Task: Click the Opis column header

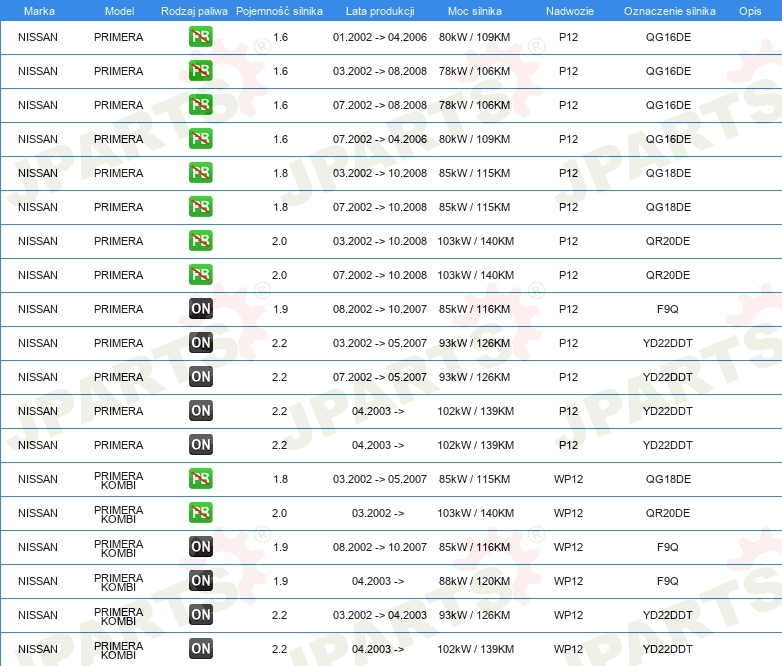Action: coord(750,11)
